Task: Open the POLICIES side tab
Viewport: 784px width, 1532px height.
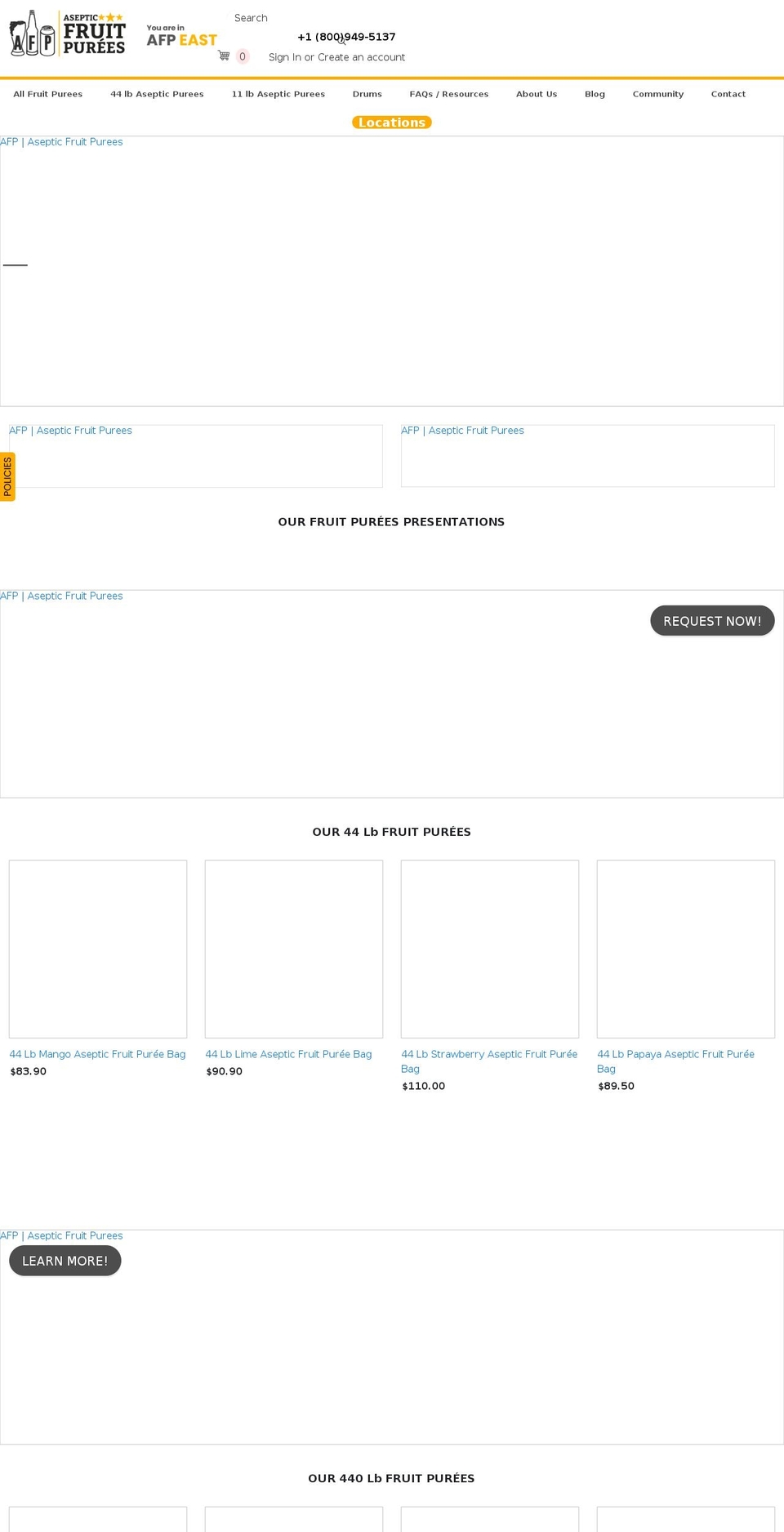Action: [7, 476]
